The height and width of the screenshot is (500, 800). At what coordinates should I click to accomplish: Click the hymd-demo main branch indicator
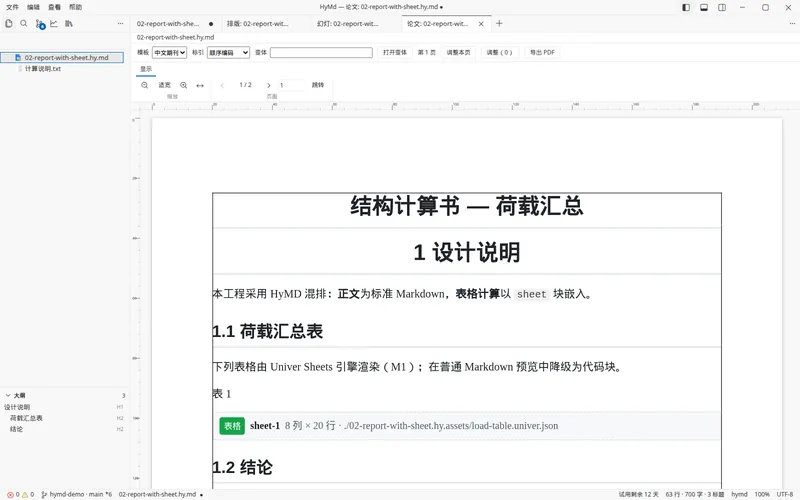pyautogui.click(x=77, y=494)
